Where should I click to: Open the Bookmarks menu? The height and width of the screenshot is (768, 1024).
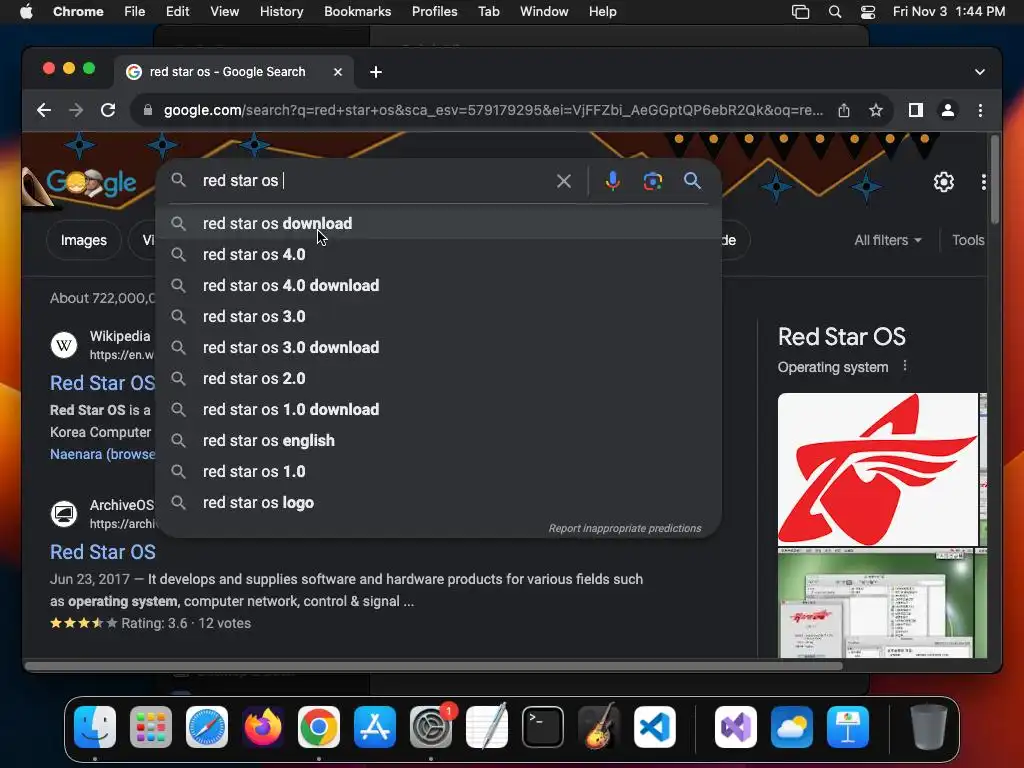[x=357, y=12]
